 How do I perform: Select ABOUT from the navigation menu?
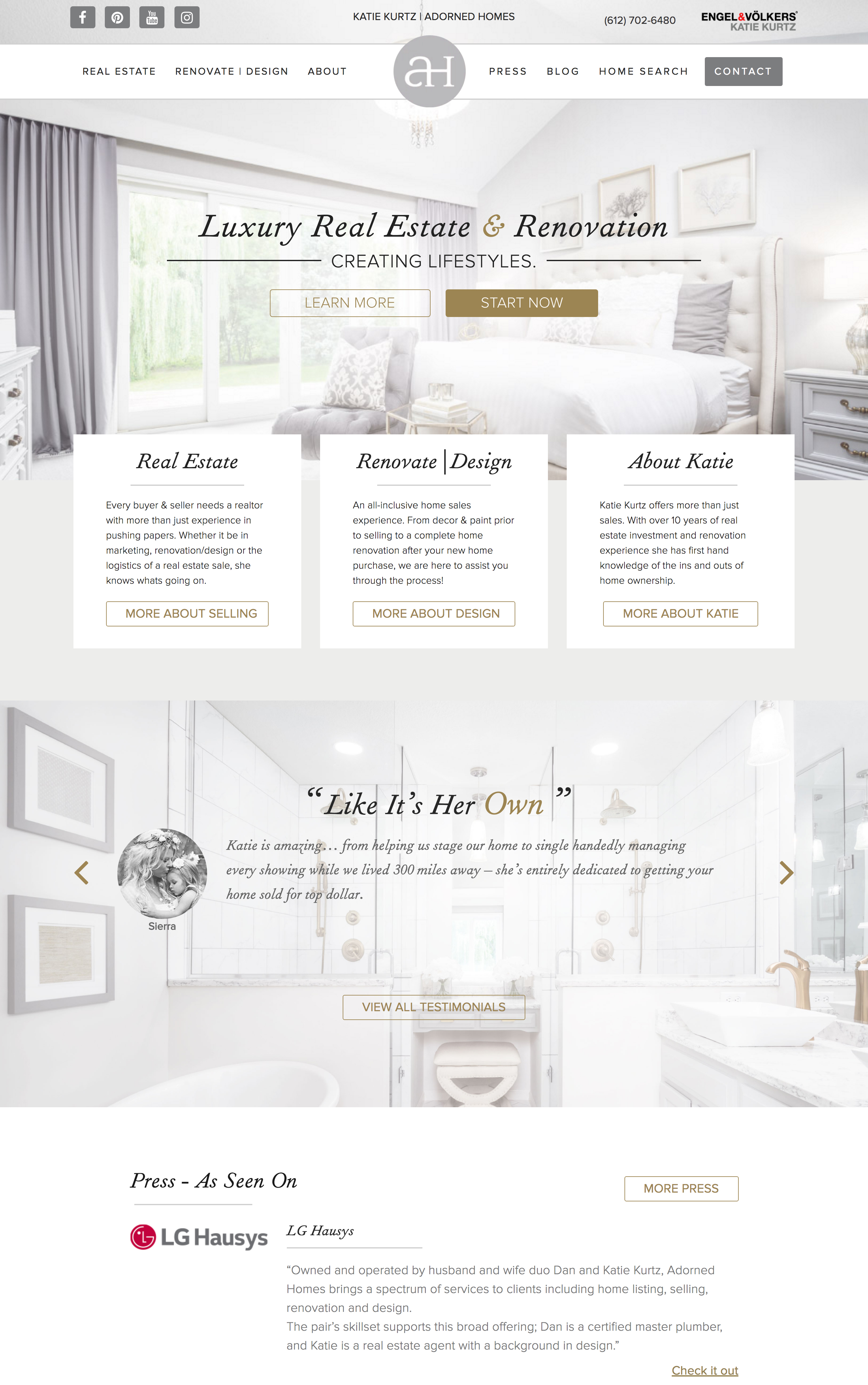click(x=327, y=71)
